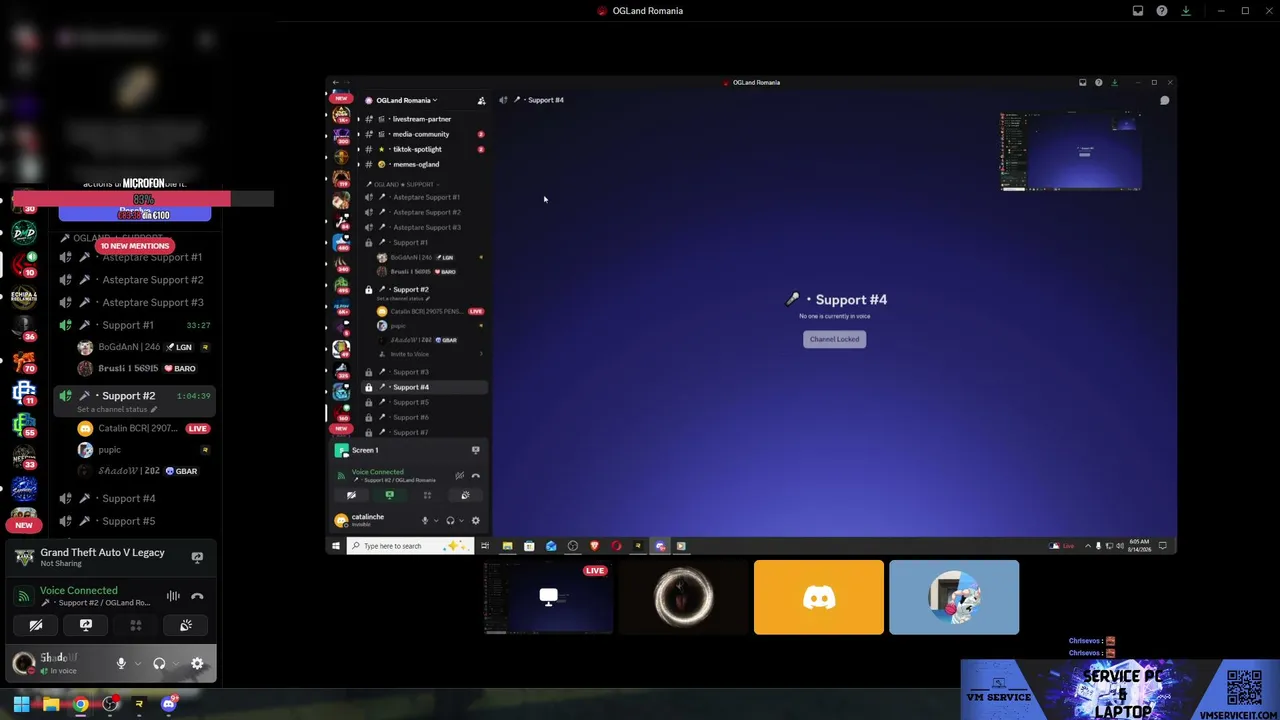Screen dimensions: 1280x720
Task: Join the Asteptare Support #1 voice channel
Action: pyautogui.click(x=135, y=257)
